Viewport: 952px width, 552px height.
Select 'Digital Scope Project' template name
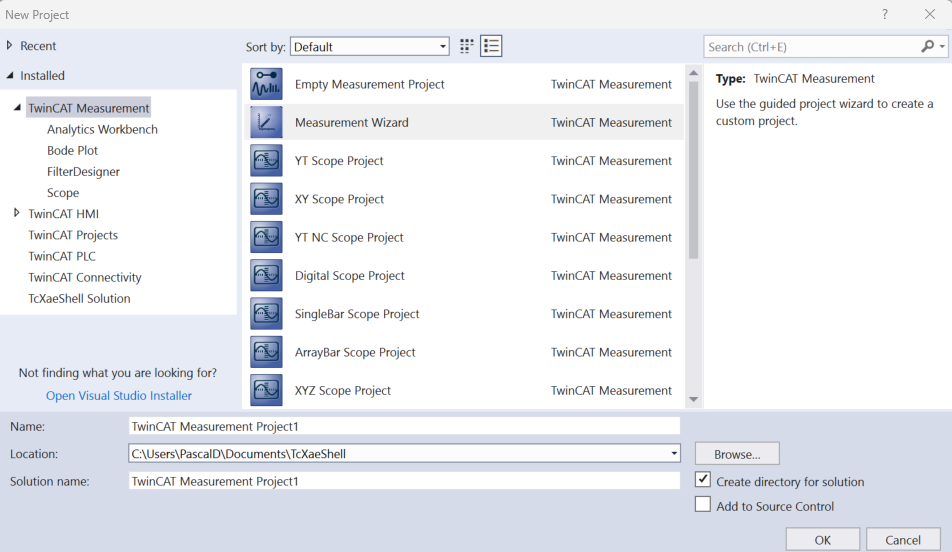tap(350, 276)
